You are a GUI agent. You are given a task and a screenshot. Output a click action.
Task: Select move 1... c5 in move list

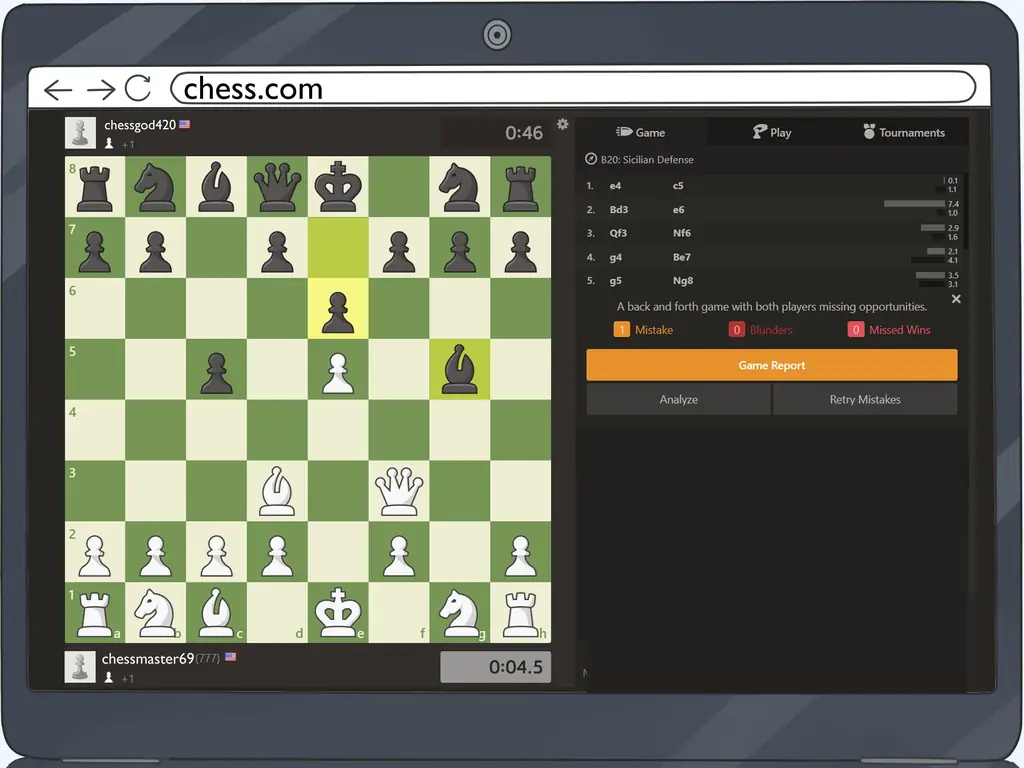pos(678,186)
